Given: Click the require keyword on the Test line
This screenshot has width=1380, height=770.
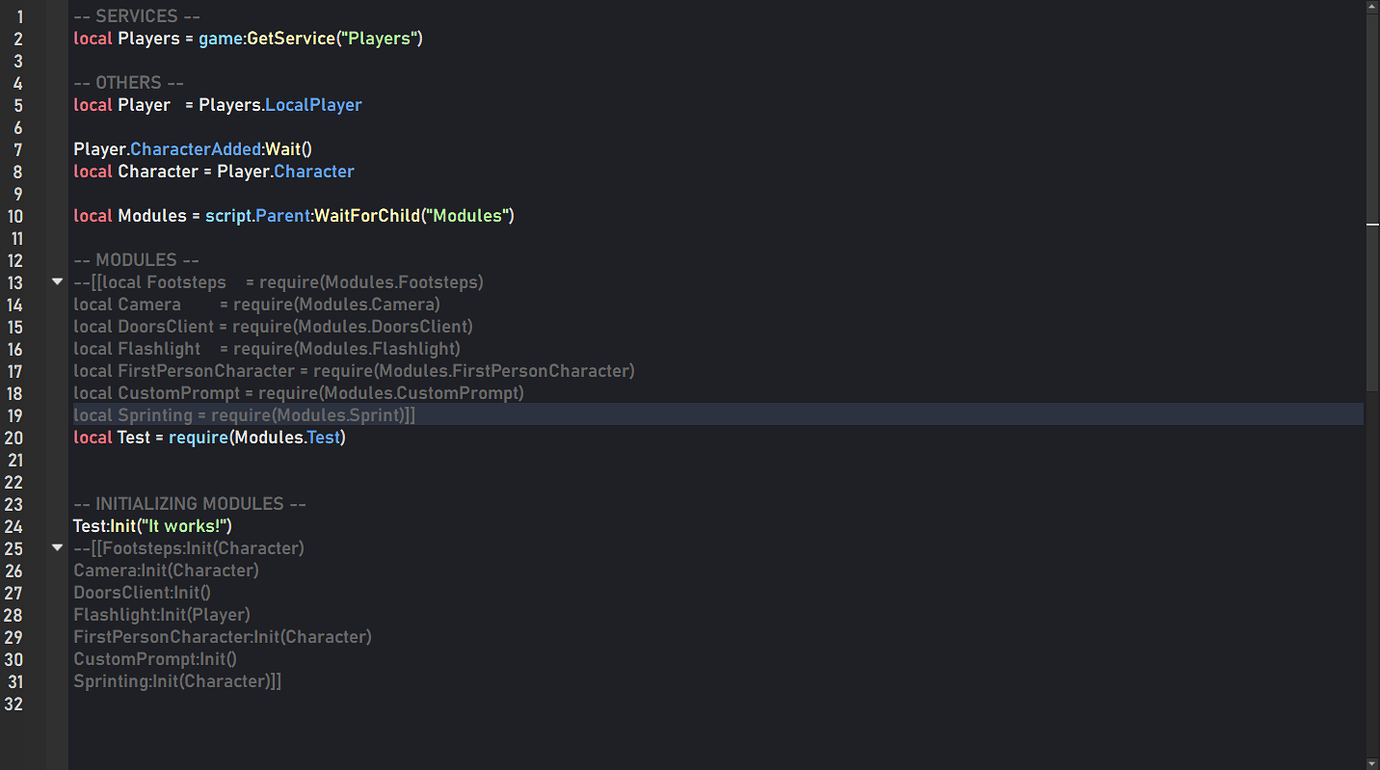Looking at the screenshot, I should (198, 438).
